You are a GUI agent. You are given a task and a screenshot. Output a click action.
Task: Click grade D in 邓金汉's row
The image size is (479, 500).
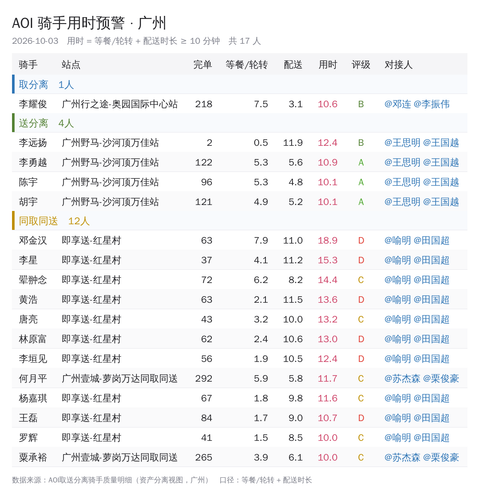[x=361, y=240]
